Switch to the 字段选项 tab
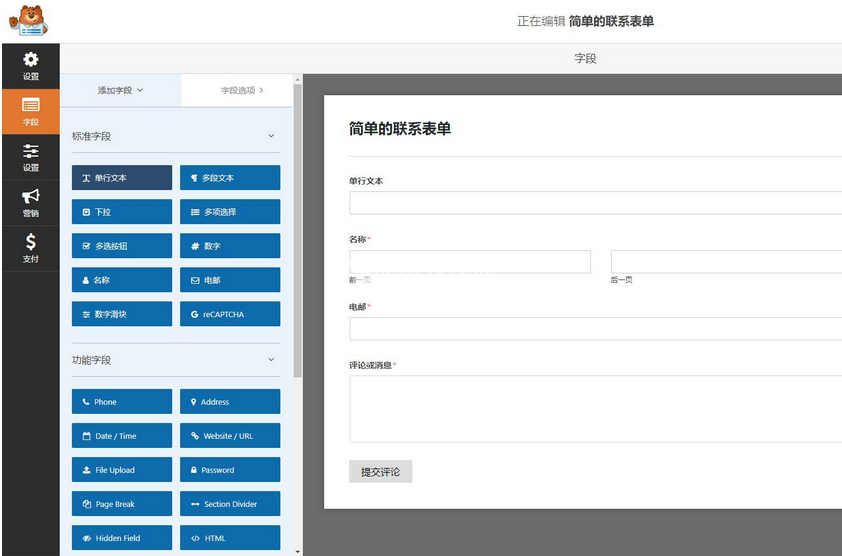 [x=237, y=90]
